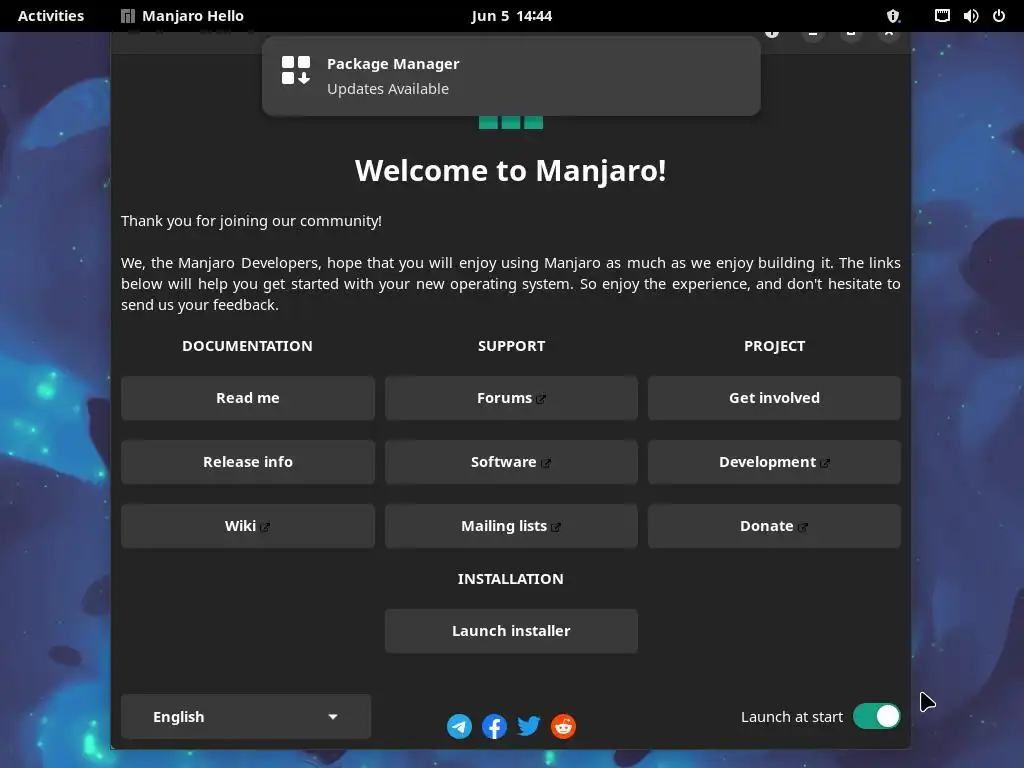Expand the English language dropdown
1024x768 pixels.
point(246,716)
